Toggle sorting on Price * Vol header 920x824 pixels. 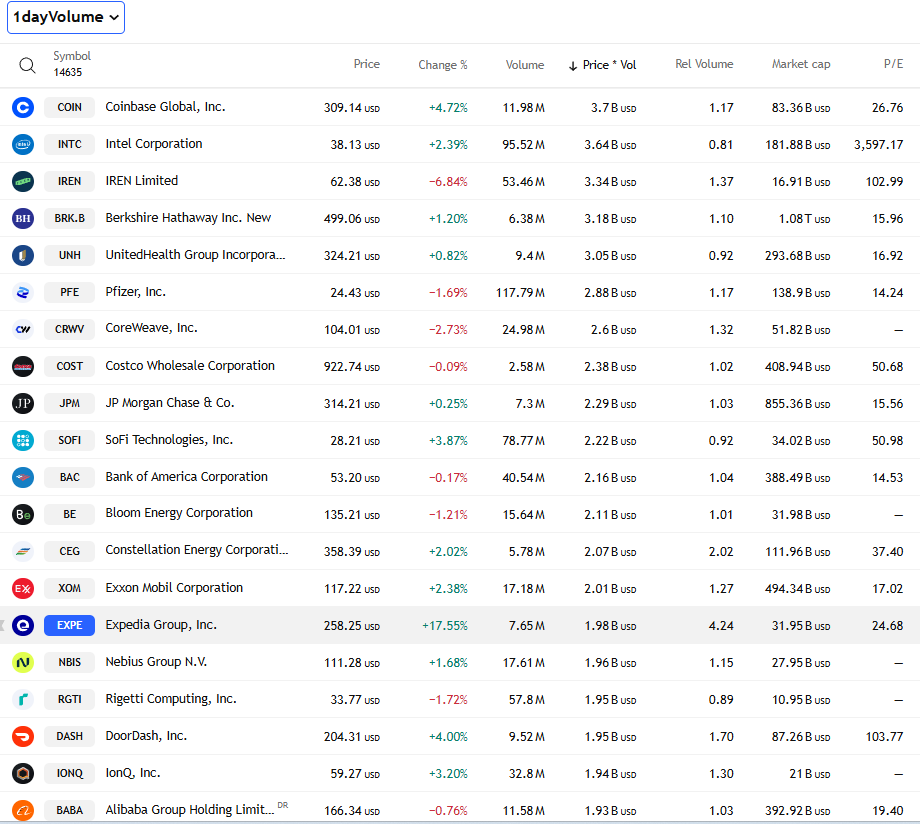point(603,65)
